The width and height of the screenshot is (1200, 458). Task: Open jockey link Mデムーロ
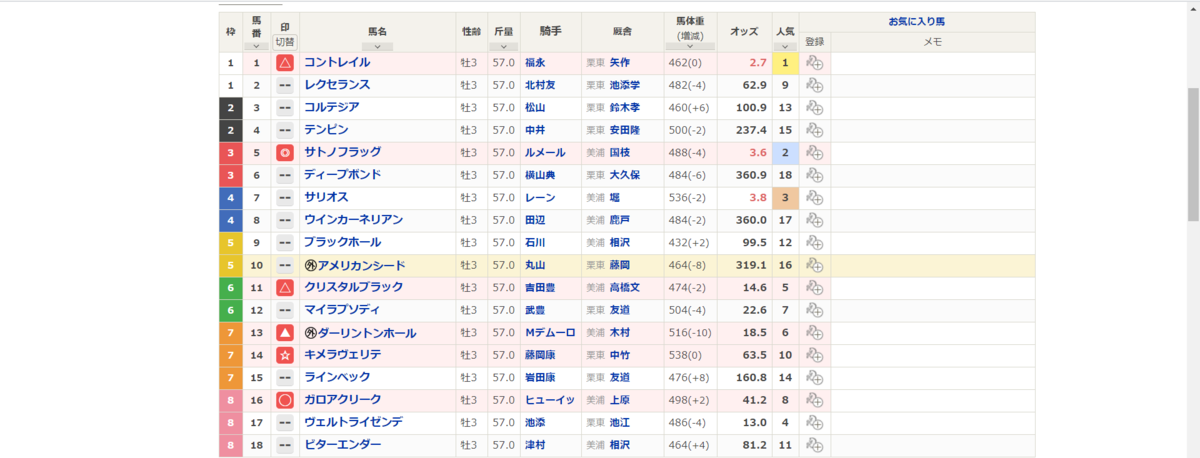550,333
